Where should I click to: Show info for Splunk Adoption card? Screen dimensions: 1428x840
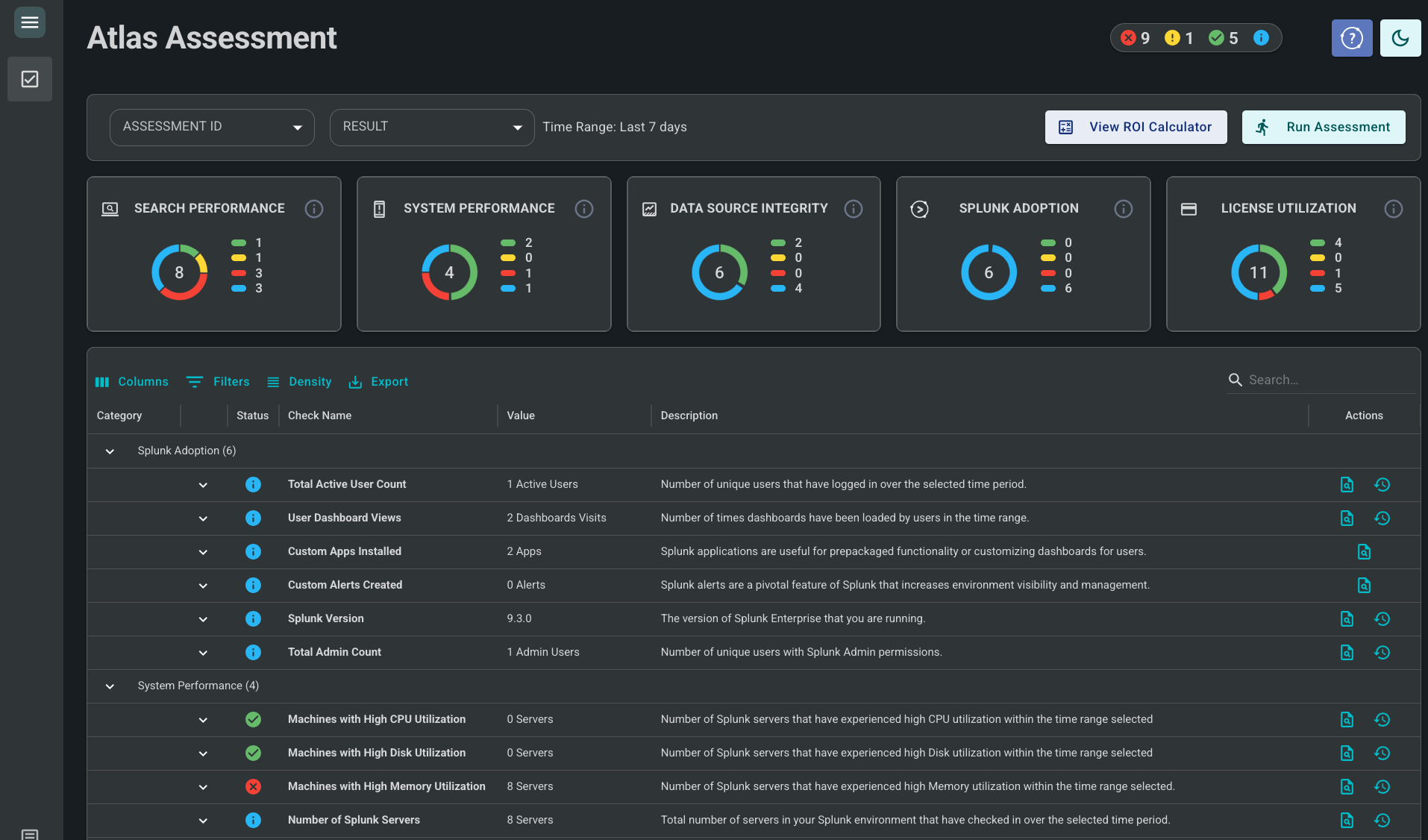(x=1124, y=209)
